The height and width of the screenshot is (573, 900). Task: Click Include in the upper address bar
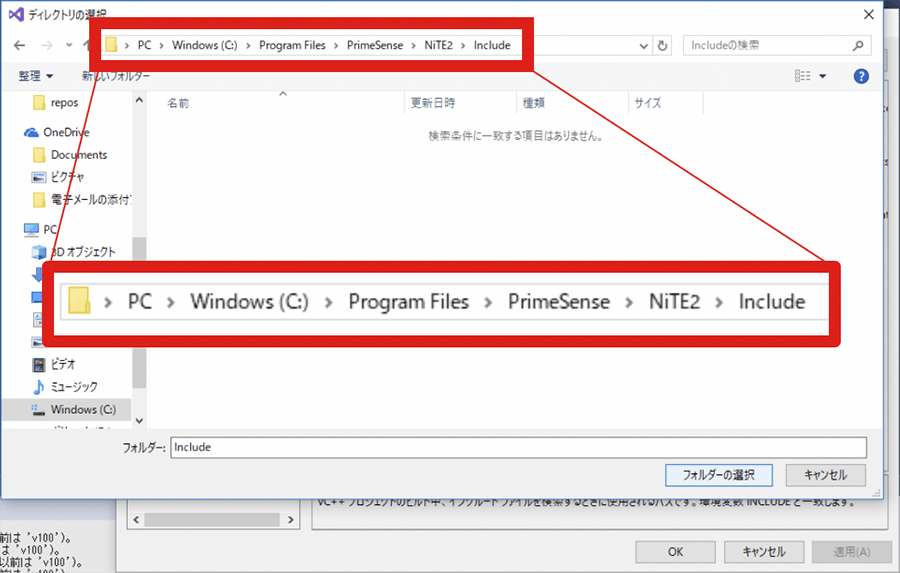click(x=492, y=45)
